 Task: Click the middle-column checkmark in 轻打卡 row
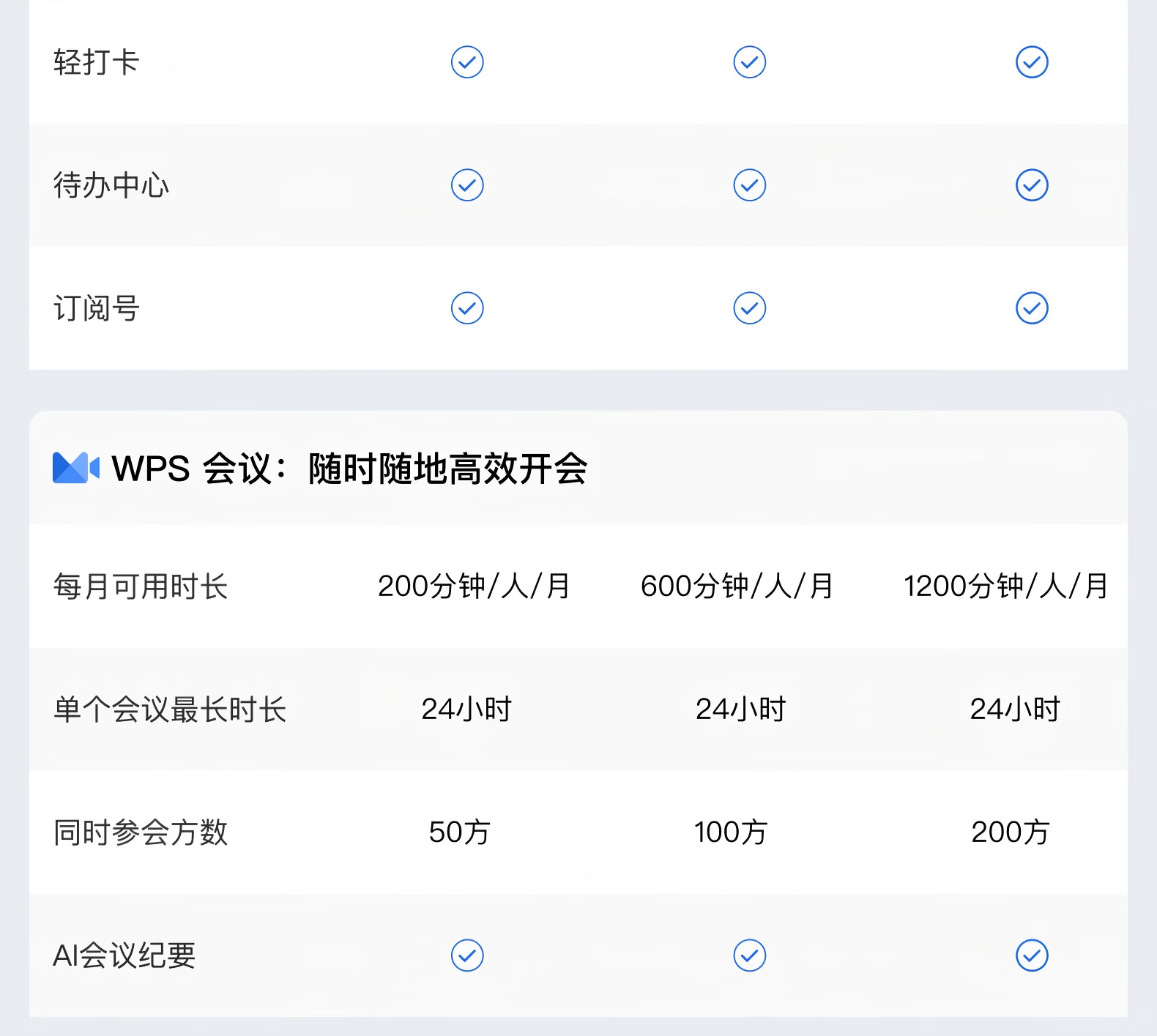pos(749,62)
